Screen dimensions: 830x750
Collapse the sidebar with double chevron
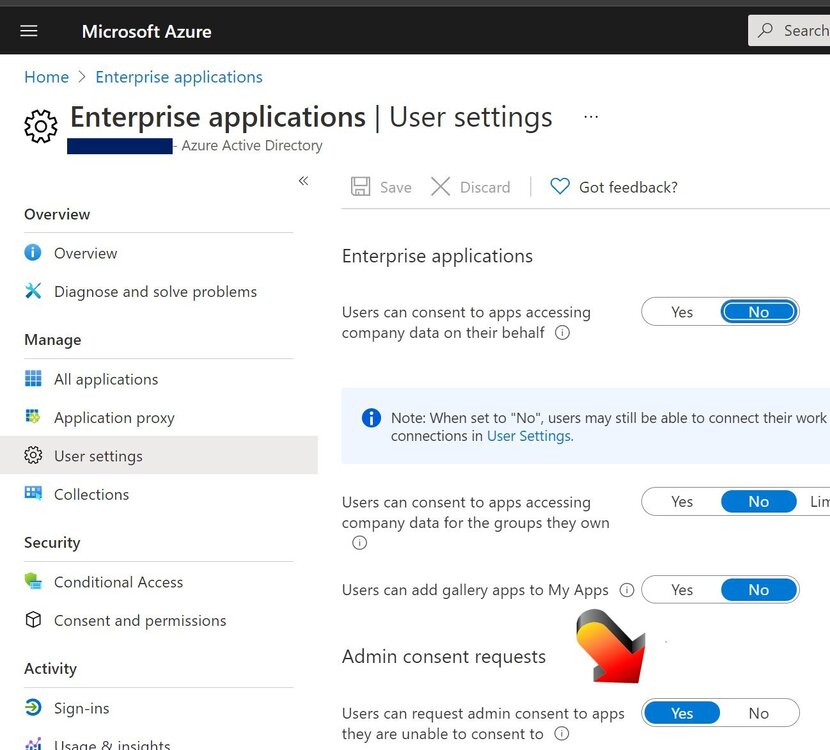[303, 181]
